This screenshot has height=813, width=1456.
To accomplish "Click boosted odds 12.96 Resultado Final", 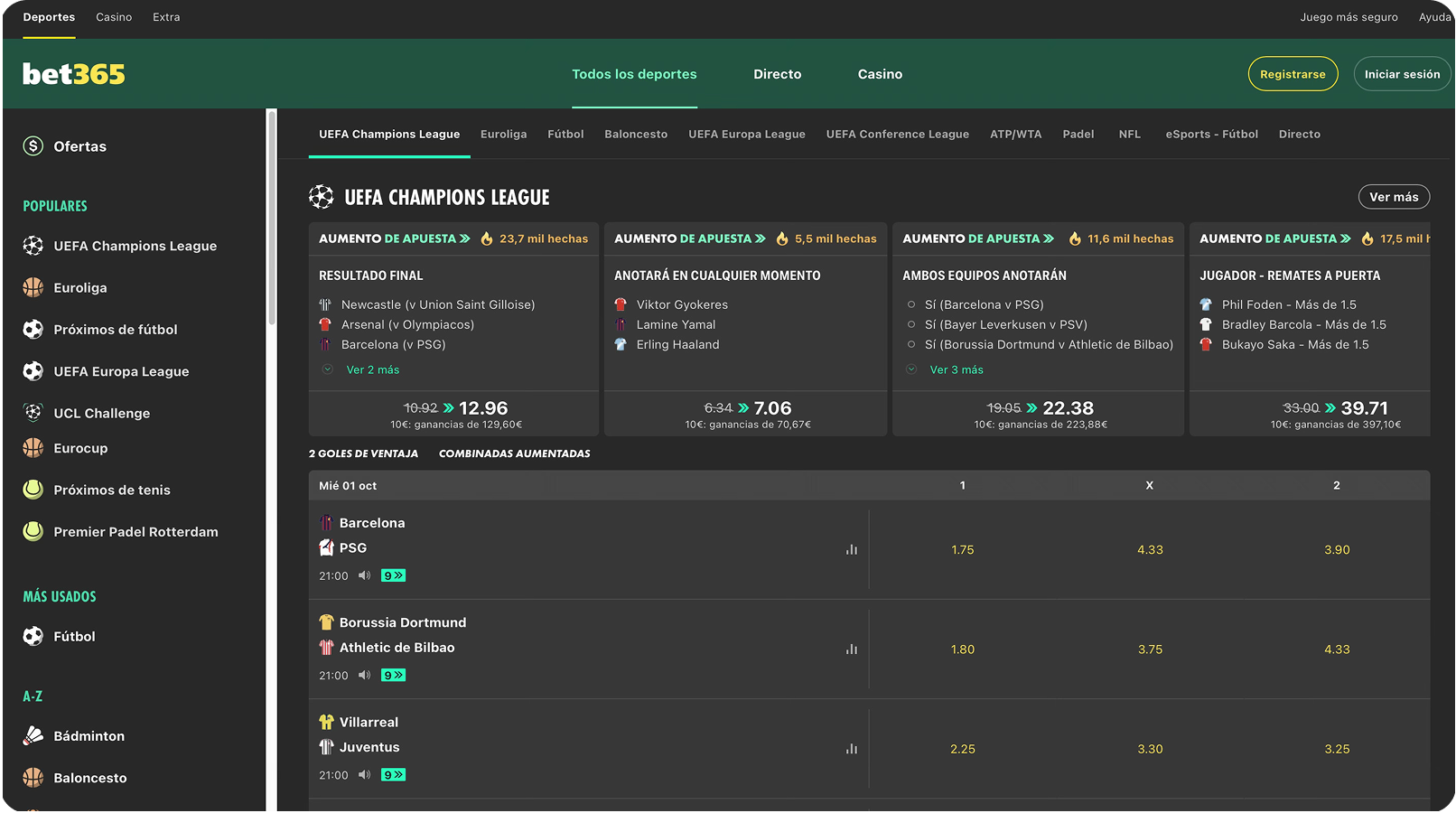I will [x=483, y=408].
